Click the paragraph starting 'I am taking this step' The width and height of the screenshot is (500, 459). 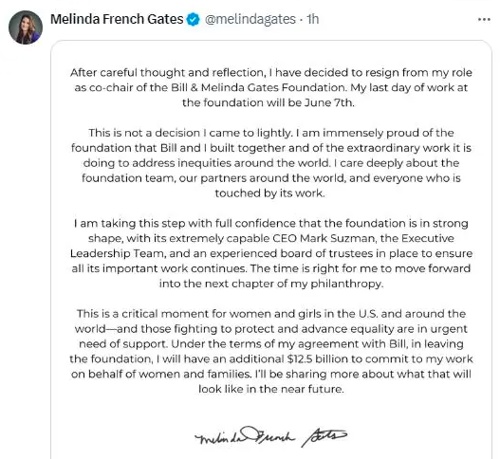click(271, 253)
